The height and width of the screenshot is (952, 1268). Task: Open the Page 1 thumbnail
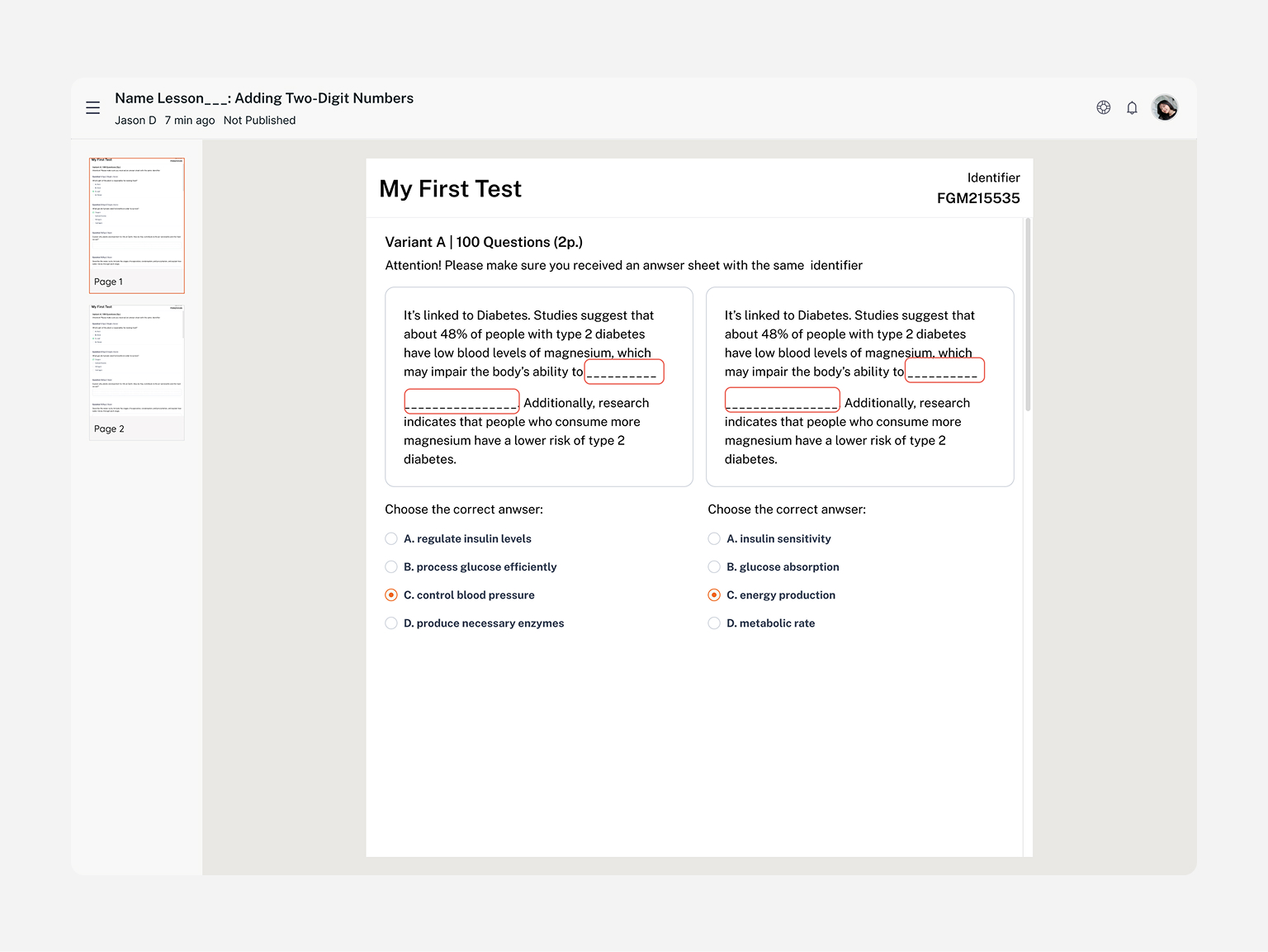[x=136, y=225]
